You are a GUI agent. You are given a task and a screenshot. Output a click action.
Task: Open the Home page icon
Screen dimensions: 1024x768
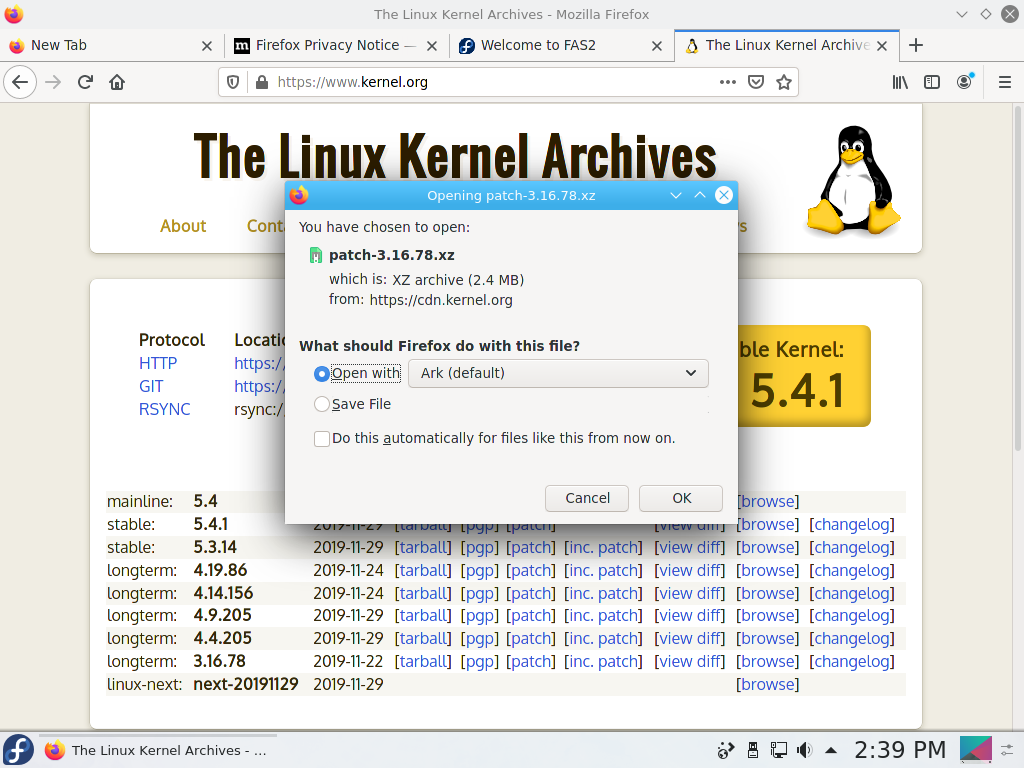tap(117, 82)
